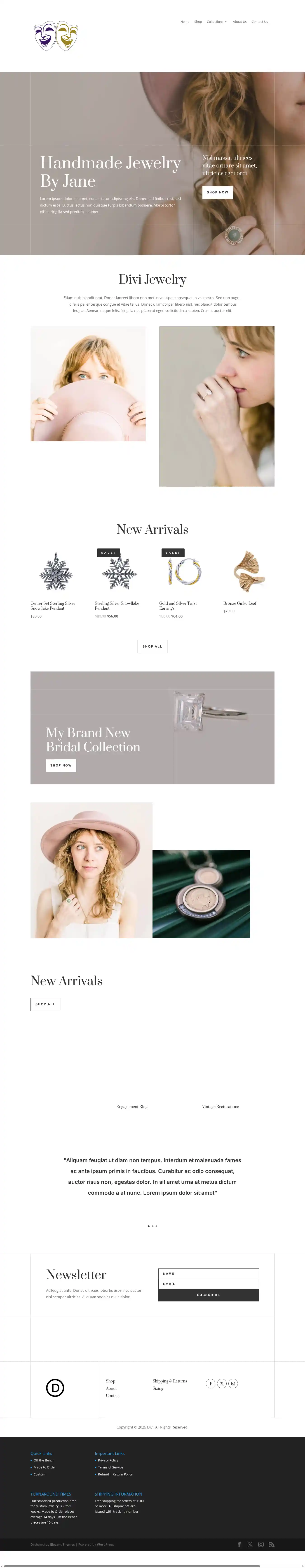Select the first testimonial slider dot
The width and height of the screenshot is (305, 1568).
148,1226
